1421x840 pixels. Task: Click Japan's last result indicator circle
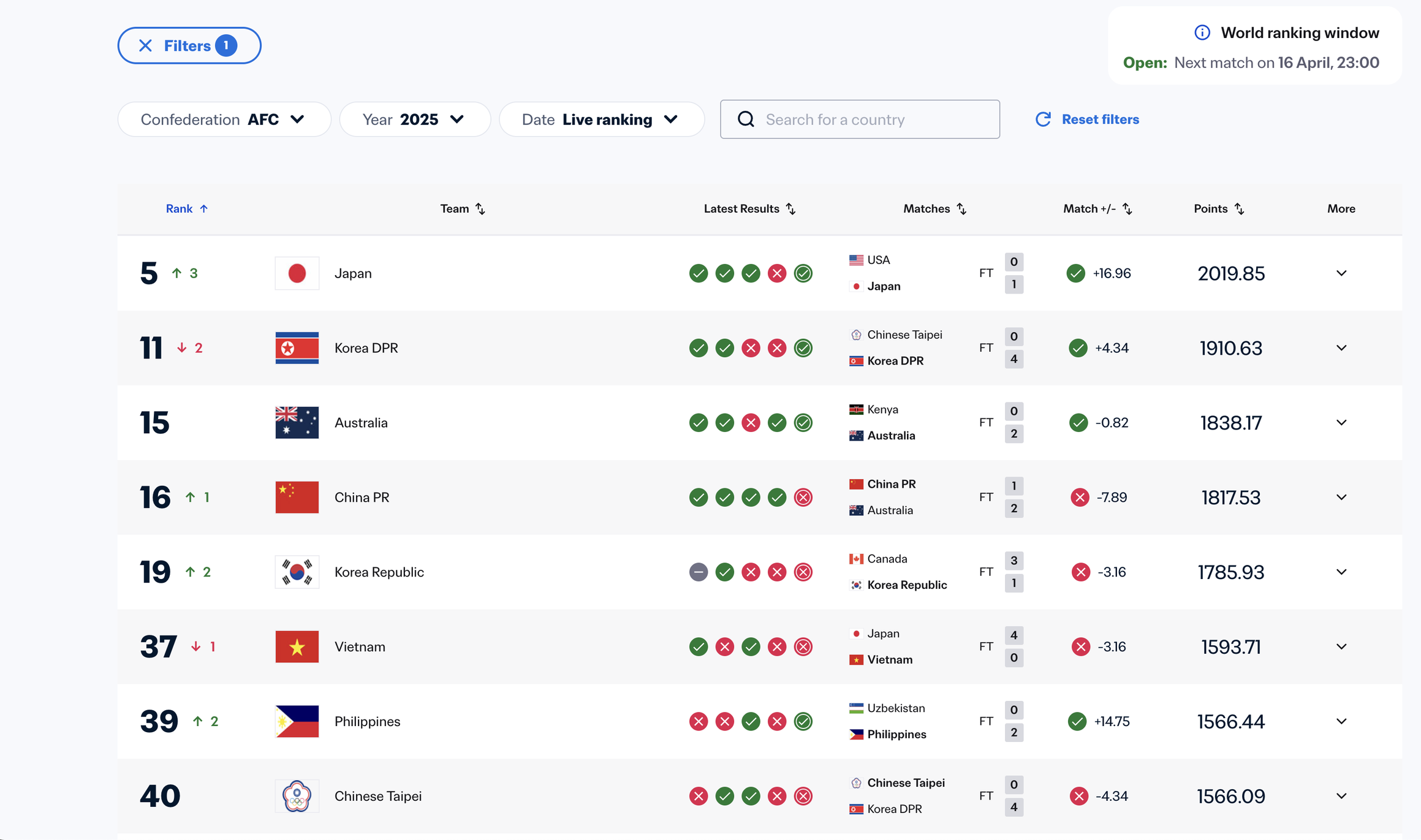803,273
